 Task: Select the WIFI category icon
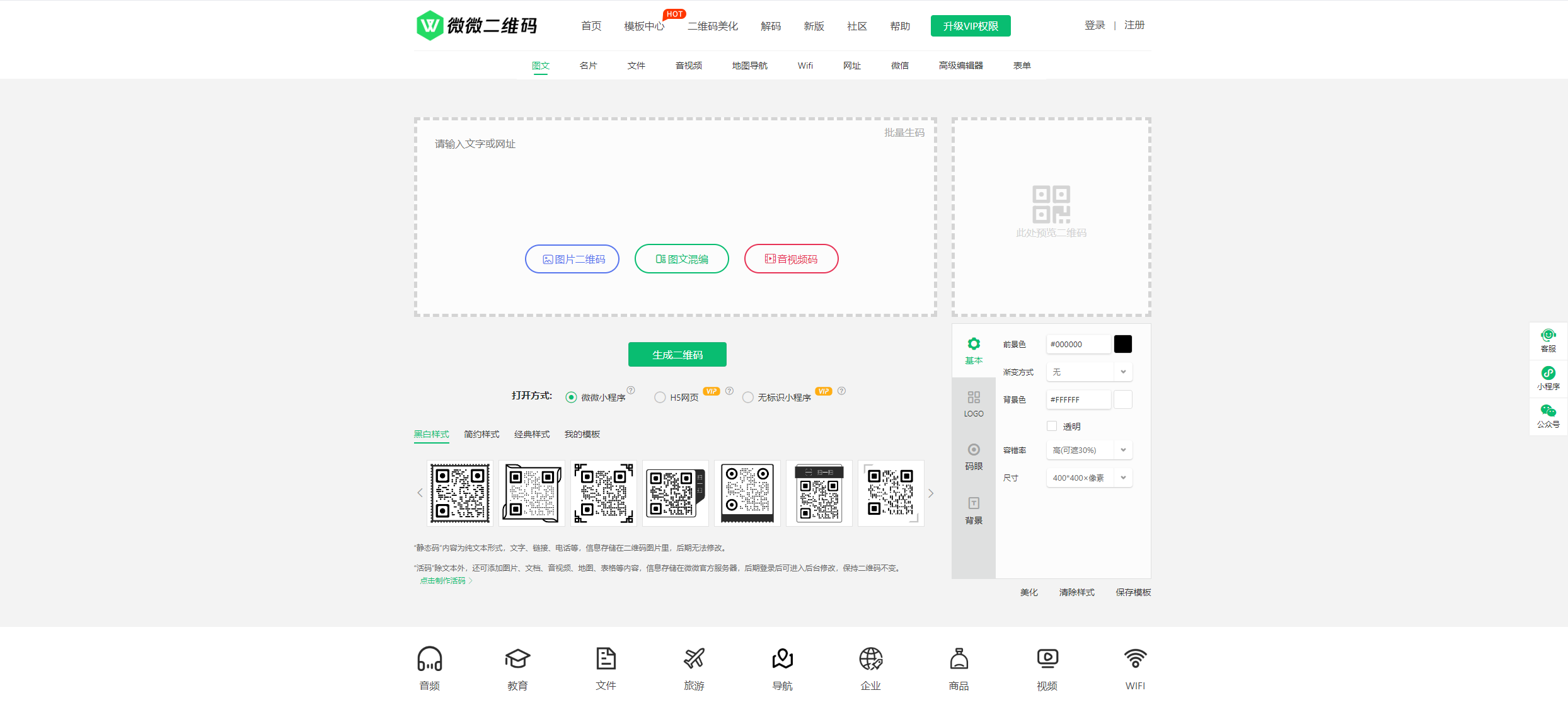(x=1135, y=659)
